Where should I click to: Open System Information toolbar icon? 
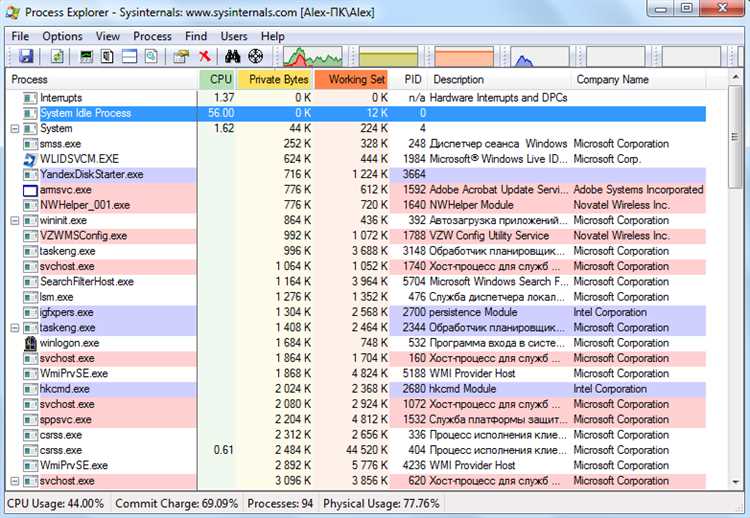pos(86,56)
